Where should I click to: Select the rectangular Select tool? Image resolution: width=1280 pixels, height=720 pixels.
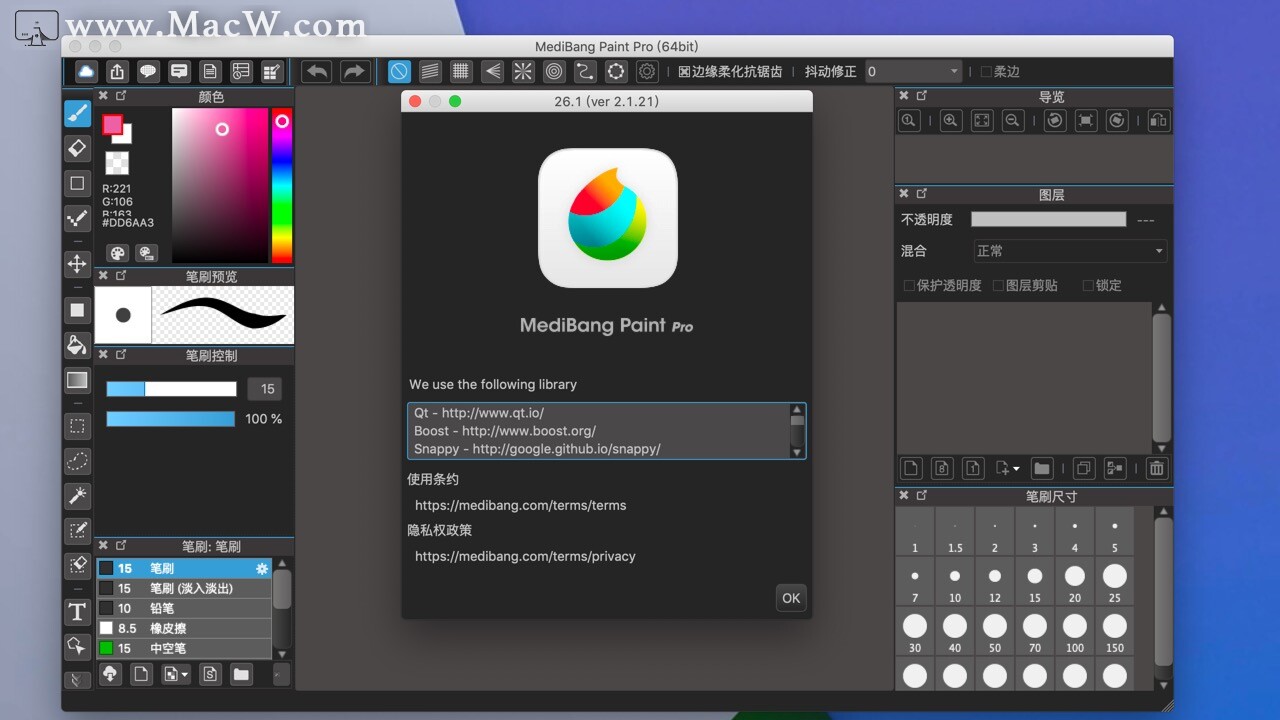tap(77, 426)
